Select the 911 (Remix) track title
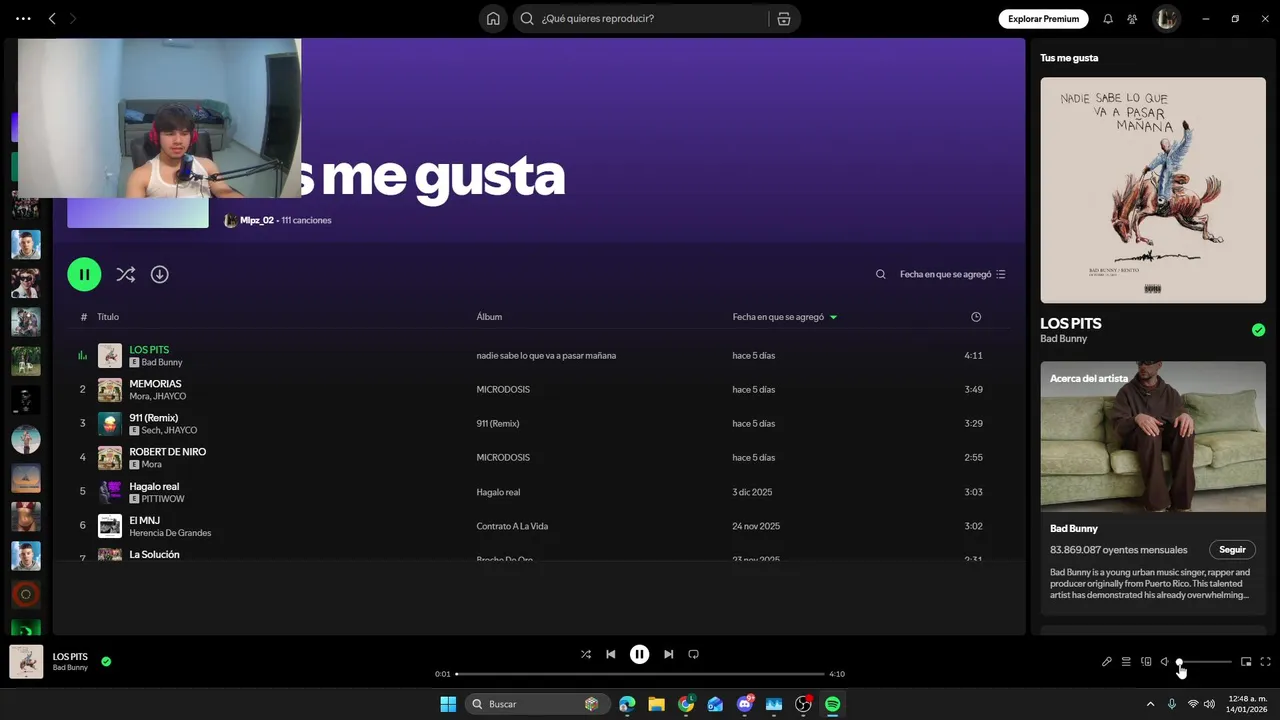Image resolution: width=1280 pixels, height=720 pixels. pos(153,418)
